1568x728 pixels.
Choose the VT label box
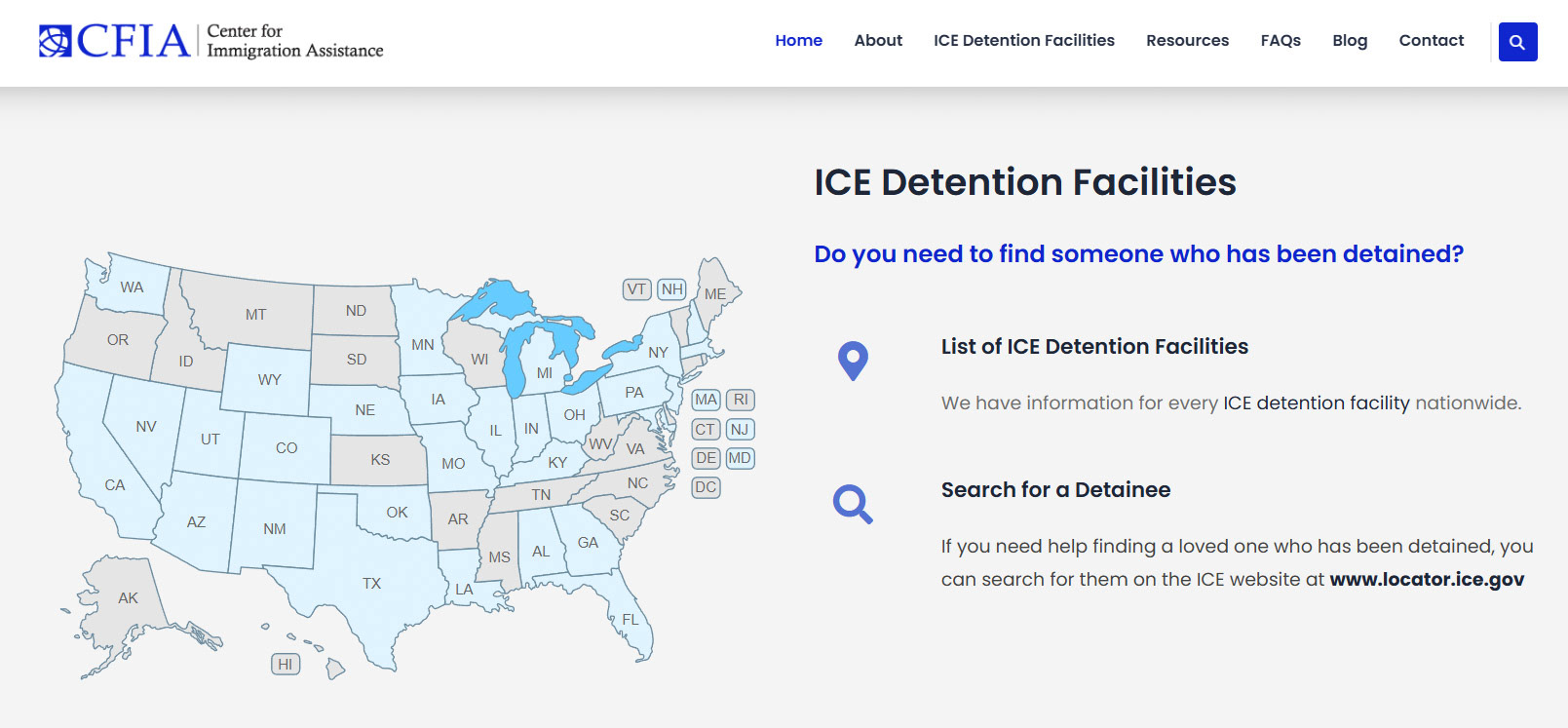(x=636, y=289)
